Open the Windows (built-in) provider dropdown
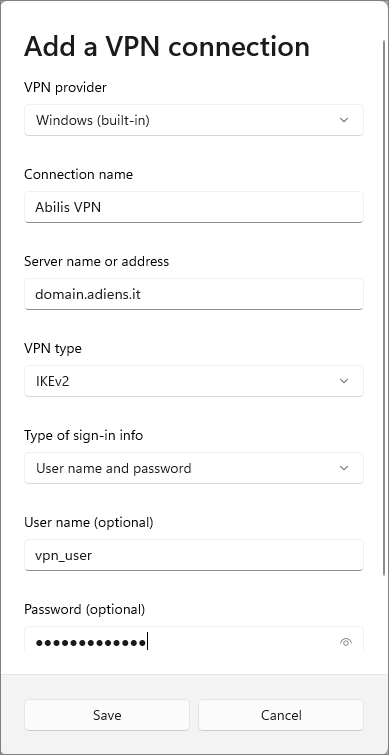This screenshot has width=389, height=755. [194, 120]
